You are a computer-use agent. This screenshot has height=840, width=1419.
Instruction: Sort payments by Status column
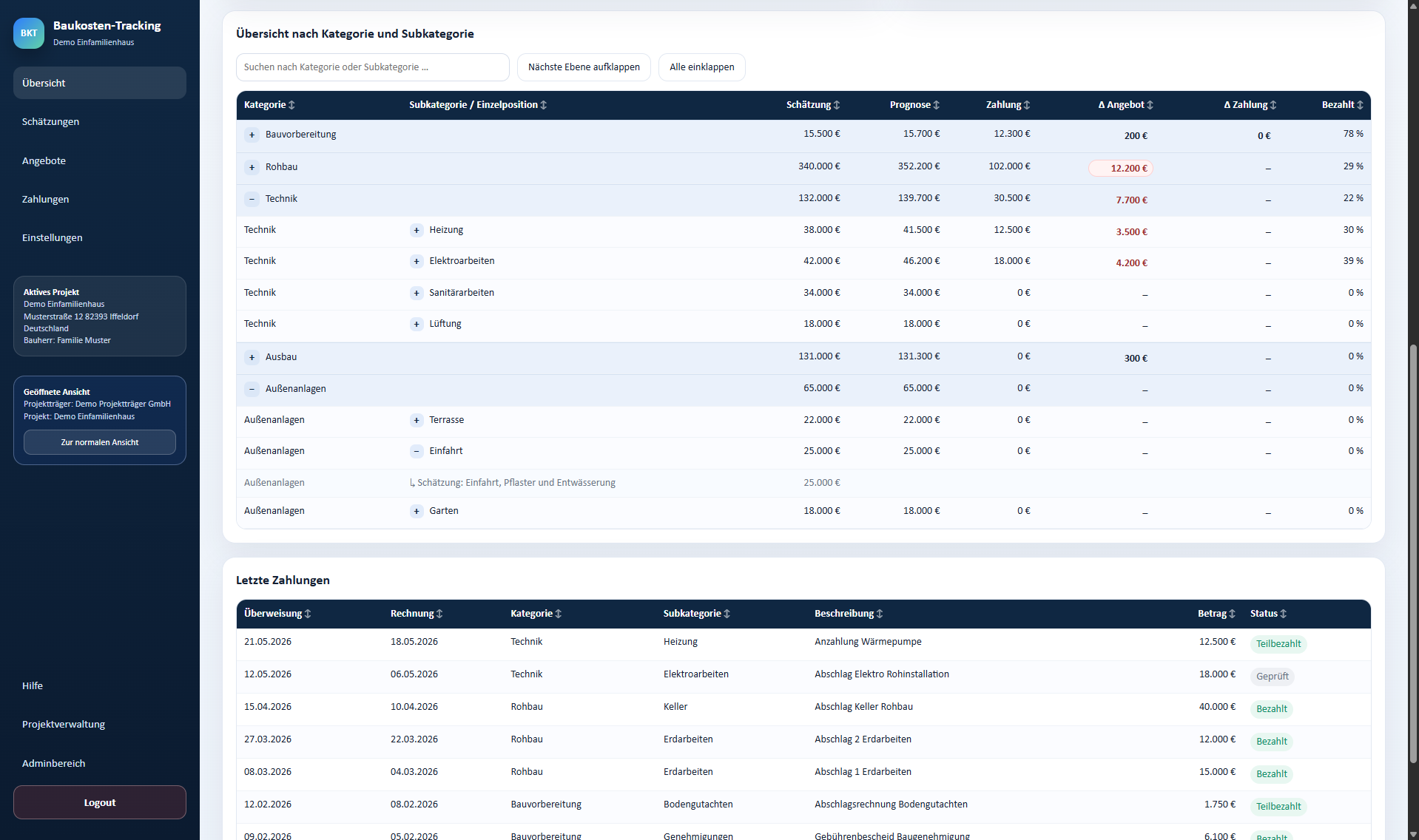[1268, 614]
